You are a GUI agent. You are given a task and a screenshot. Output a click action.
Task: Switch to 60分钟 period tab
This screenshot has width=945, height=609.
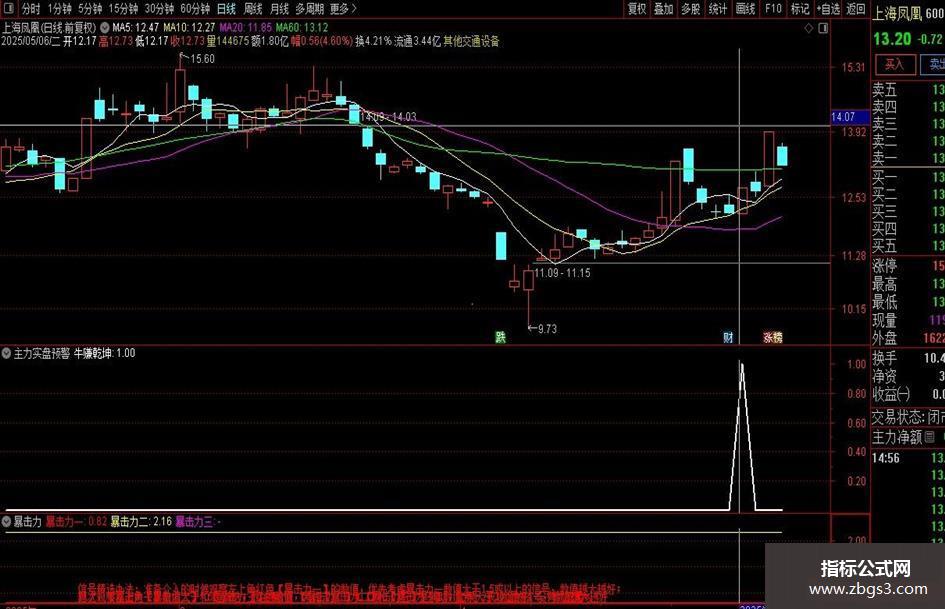coord(195,9)
